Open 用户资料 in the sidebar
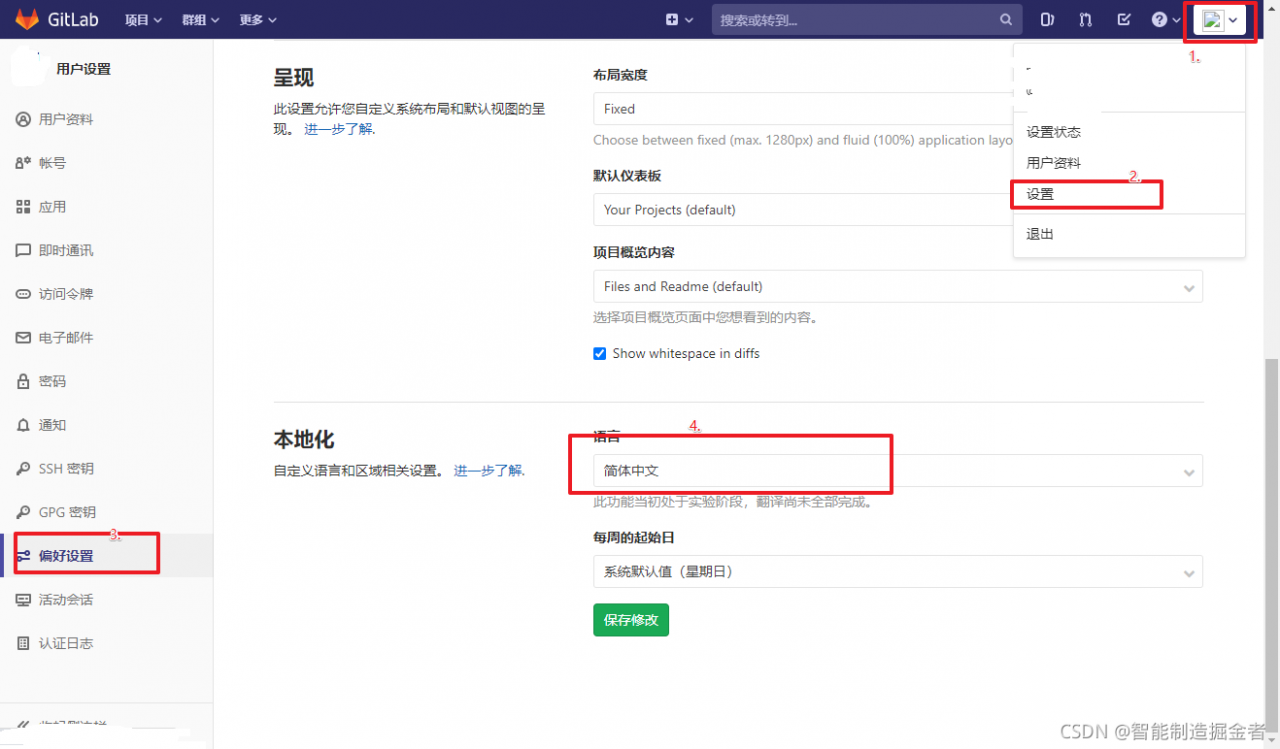1280x749 pixels. point(106,119)
